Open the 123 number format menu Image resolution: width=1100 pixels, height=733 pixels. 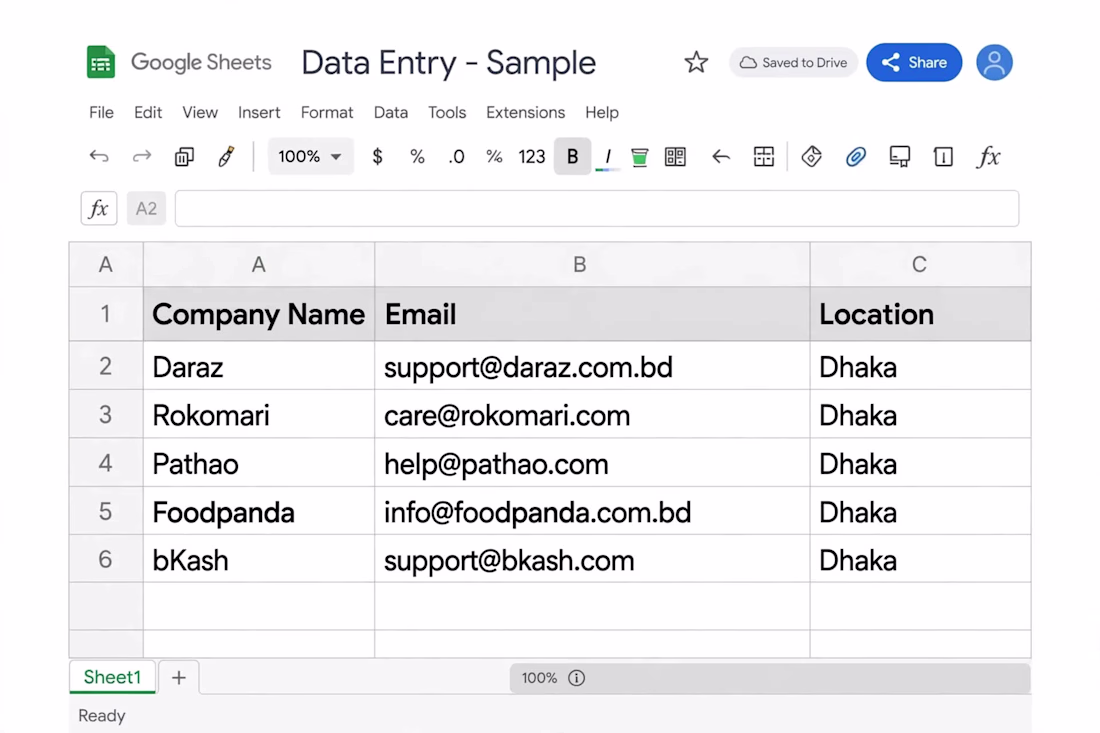pos(531,156)
